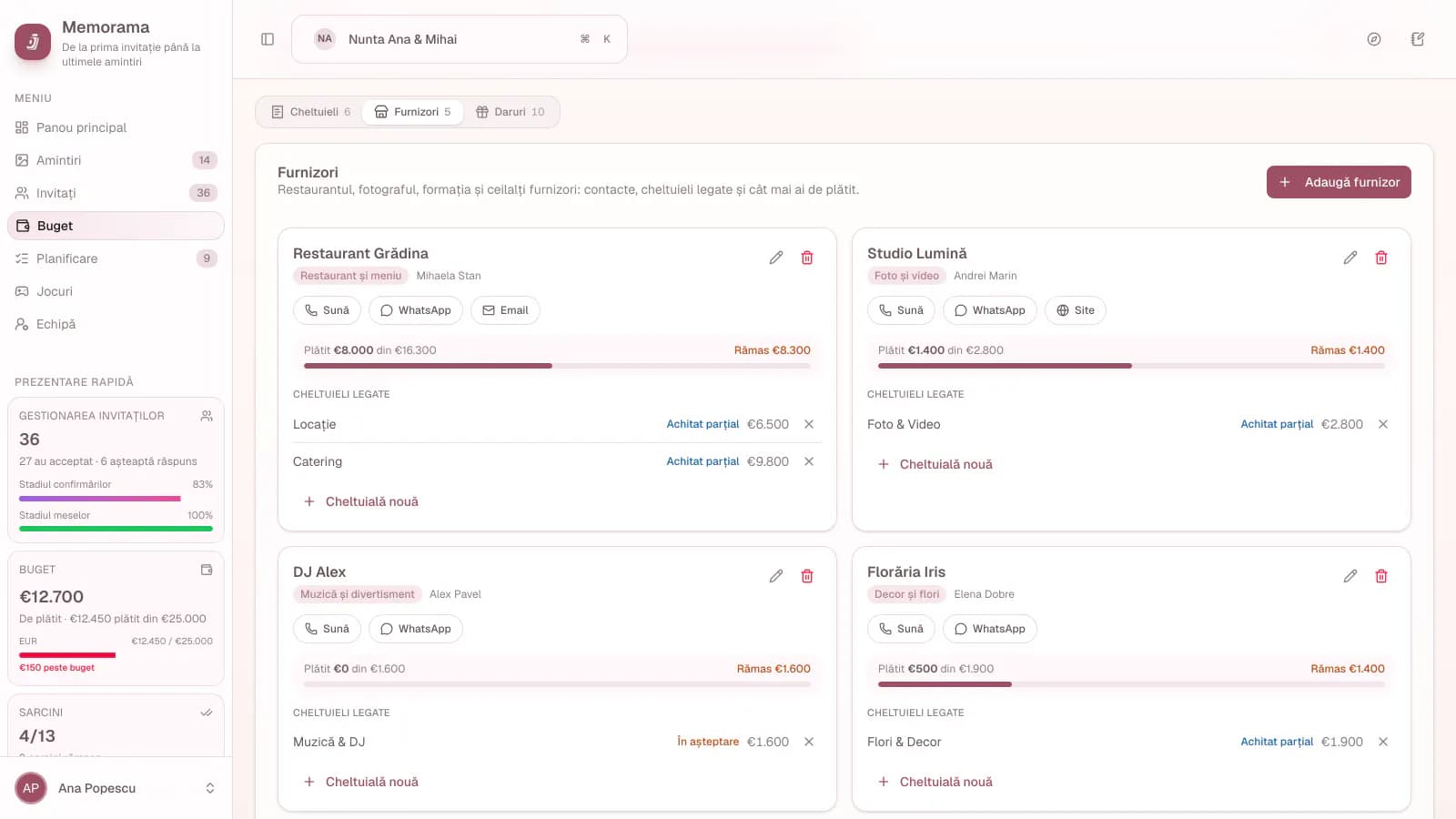Image resolution: width=1456 pixels, height=819 pixels.
Task: Remove the Flori & Decor linked expense
Action: coord(1383,742)
